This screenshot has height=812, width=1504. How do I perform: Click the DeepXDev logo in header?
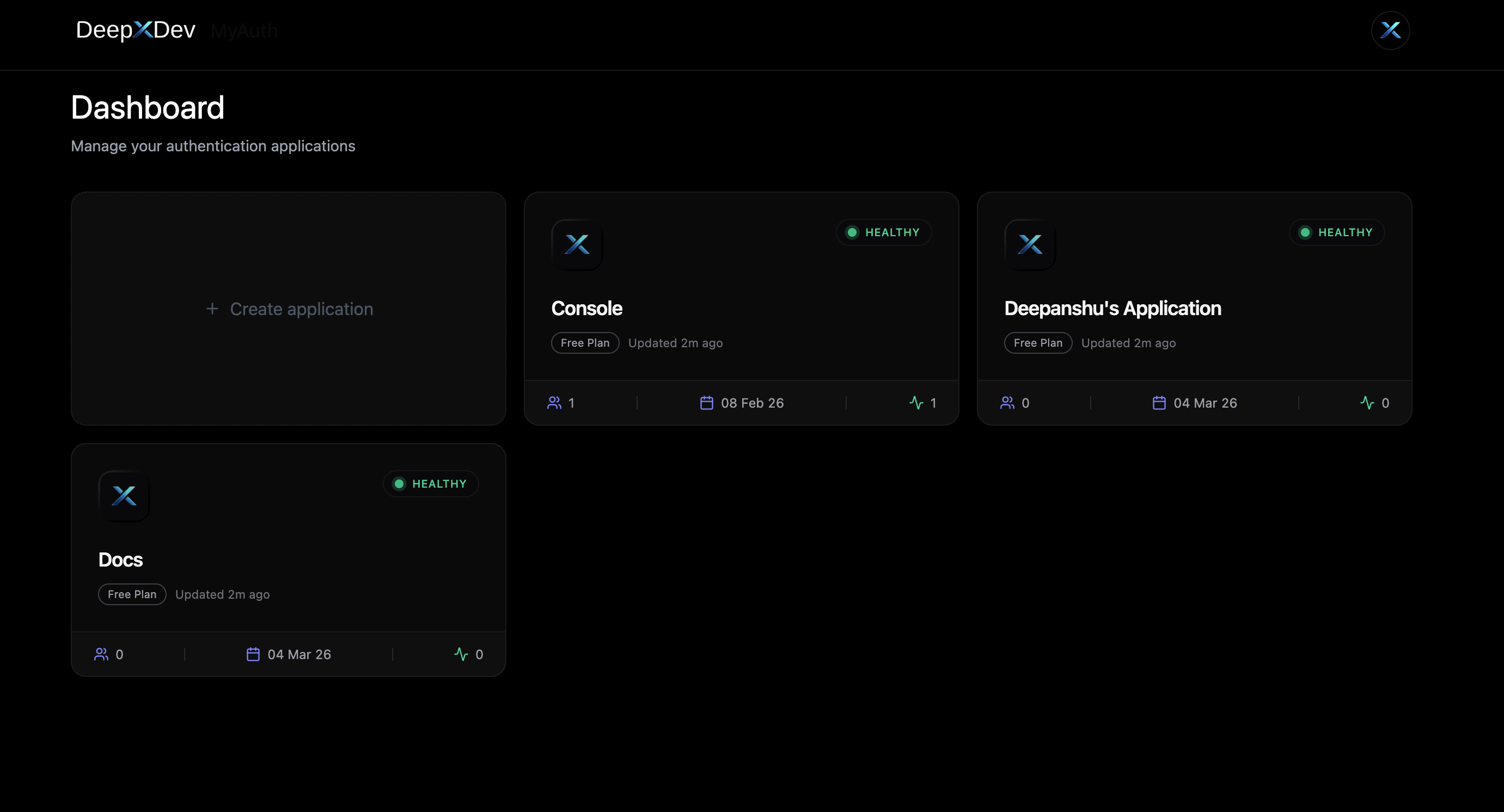click(136, 30)
